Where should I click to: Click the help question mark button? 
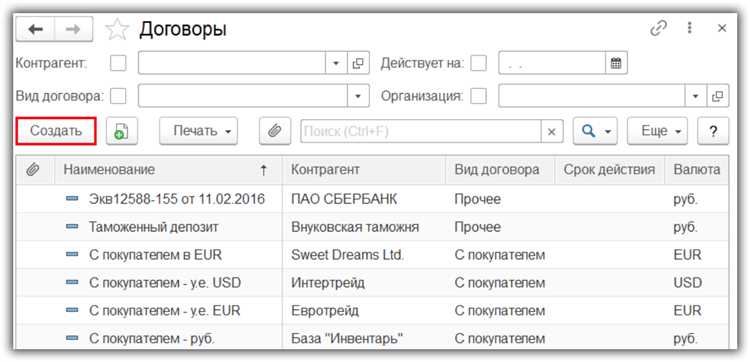click(713, 131)
